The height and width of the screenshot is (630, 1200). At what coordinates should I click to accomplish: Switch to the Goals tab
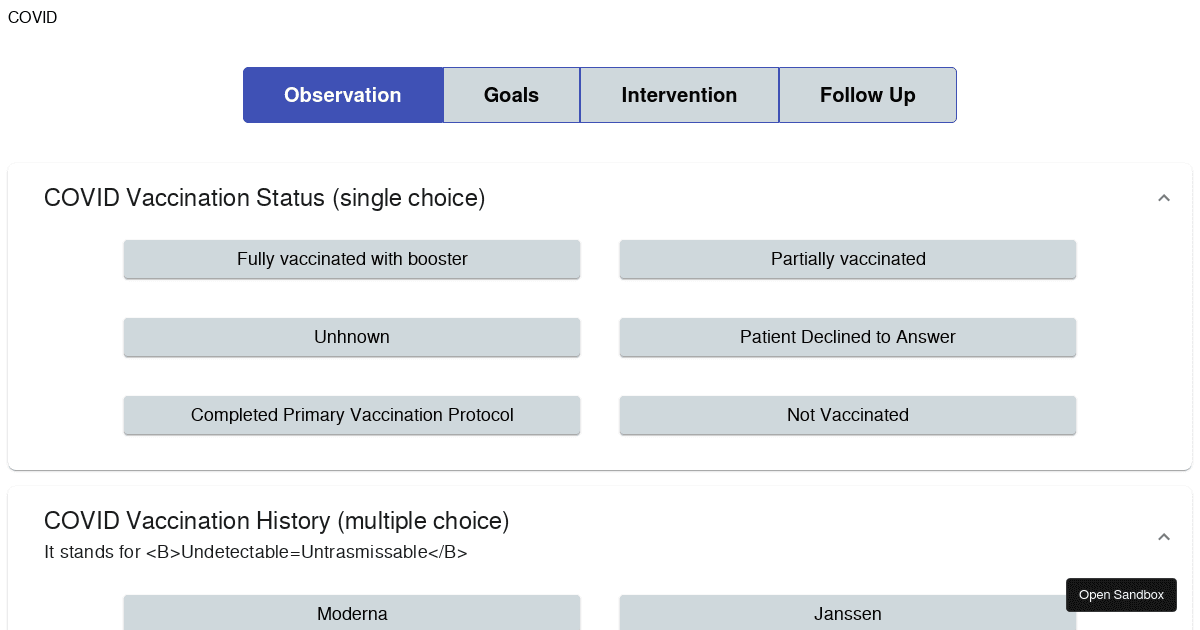[x=511, y=95]
